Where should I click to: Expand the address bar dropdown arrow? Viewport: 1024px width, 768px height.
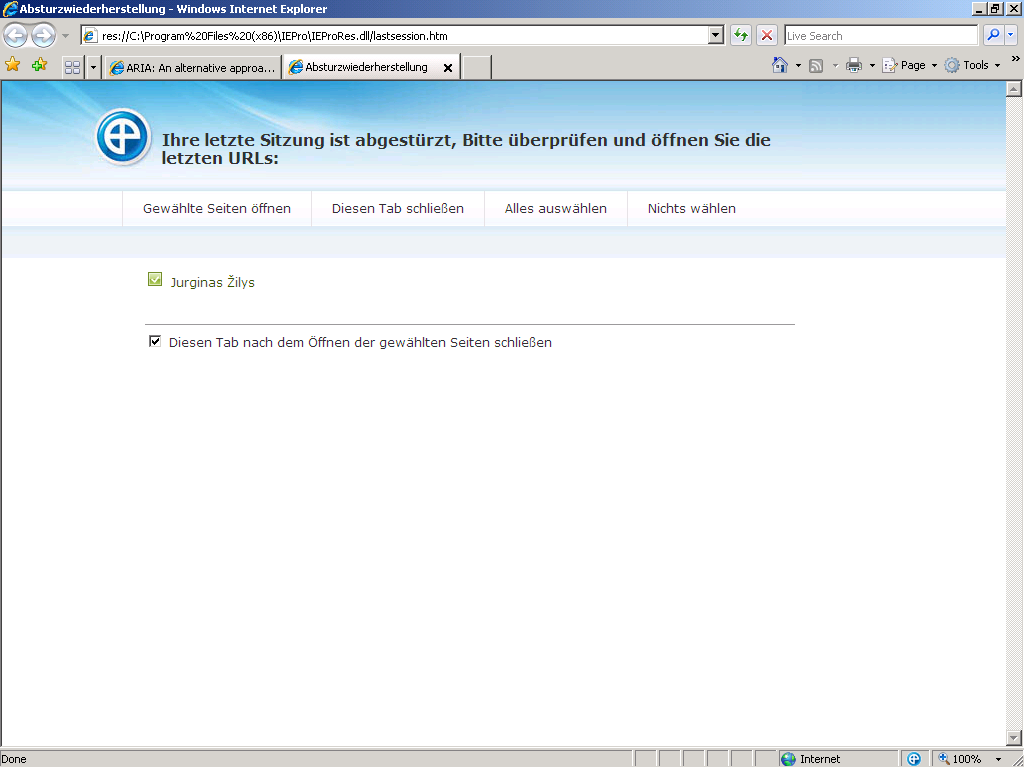716,36
